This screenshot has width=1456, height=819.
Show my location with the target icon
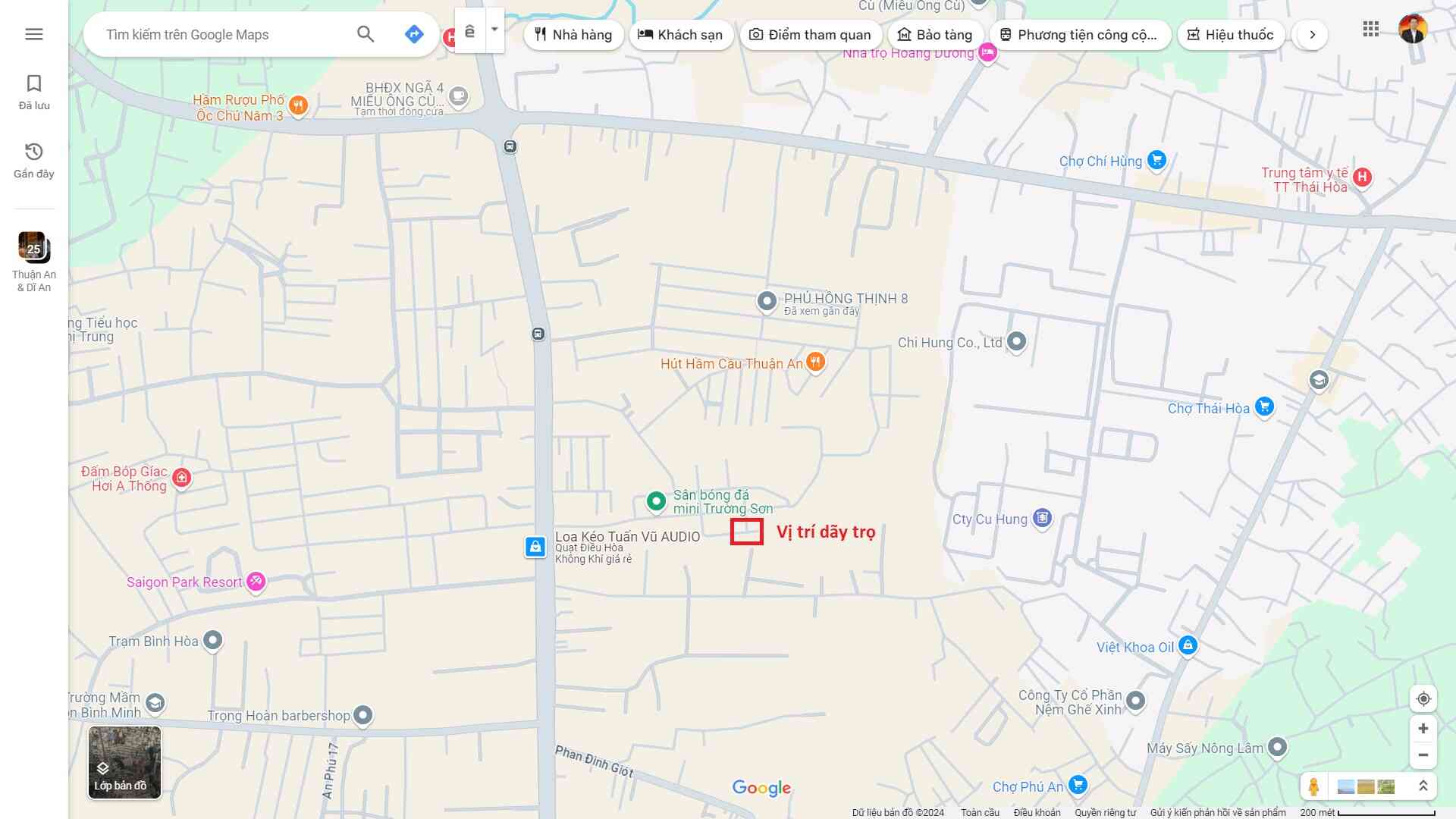[1423, 699]
